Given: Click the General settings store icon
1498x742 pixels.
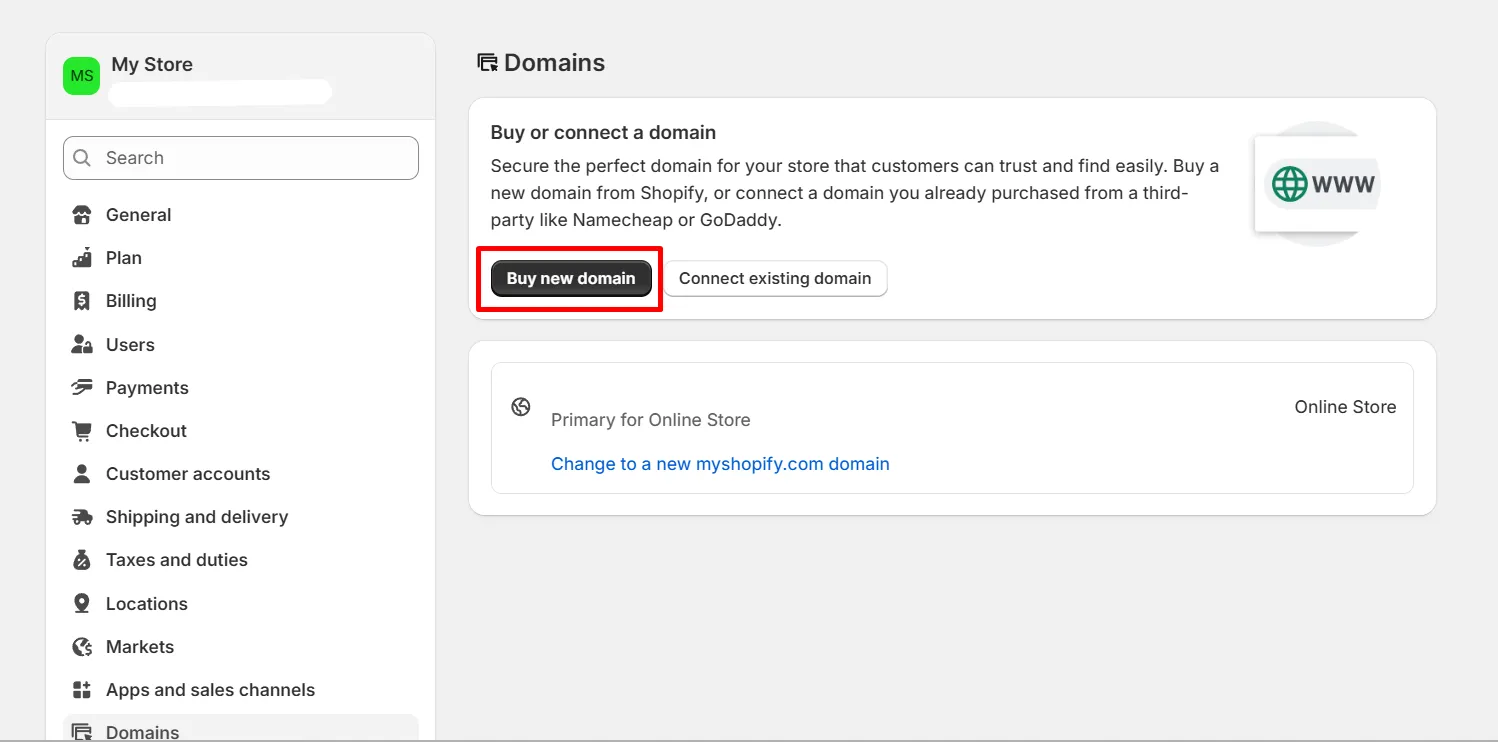Looking at the screenshot, I should [x=82, y=215].
